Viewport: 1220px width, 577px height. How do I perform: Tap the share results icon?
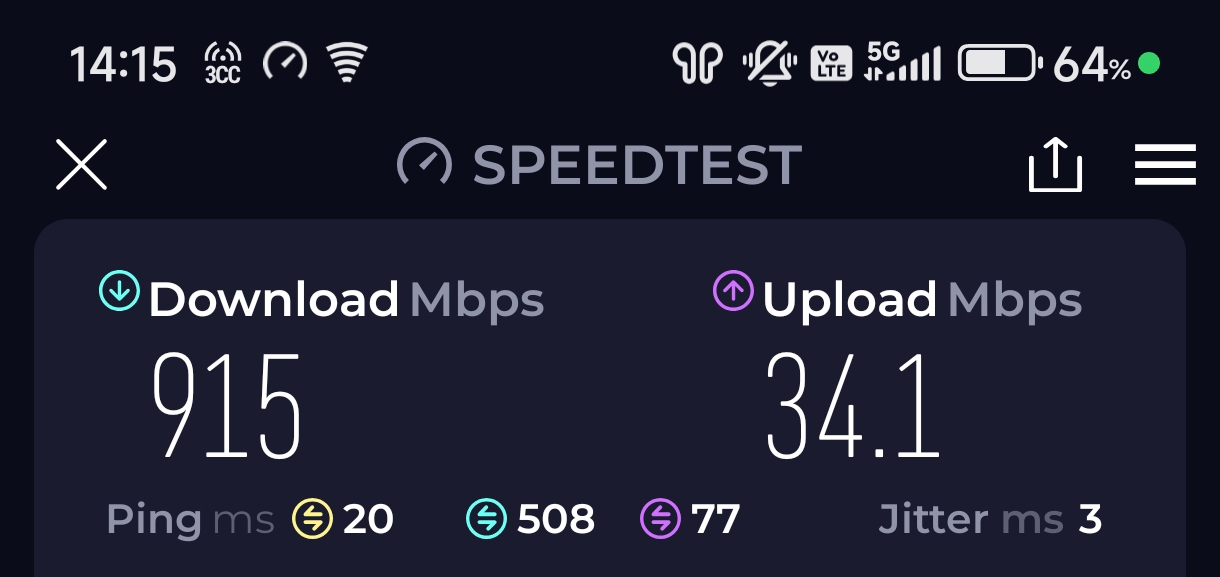tap(1056, 165)
